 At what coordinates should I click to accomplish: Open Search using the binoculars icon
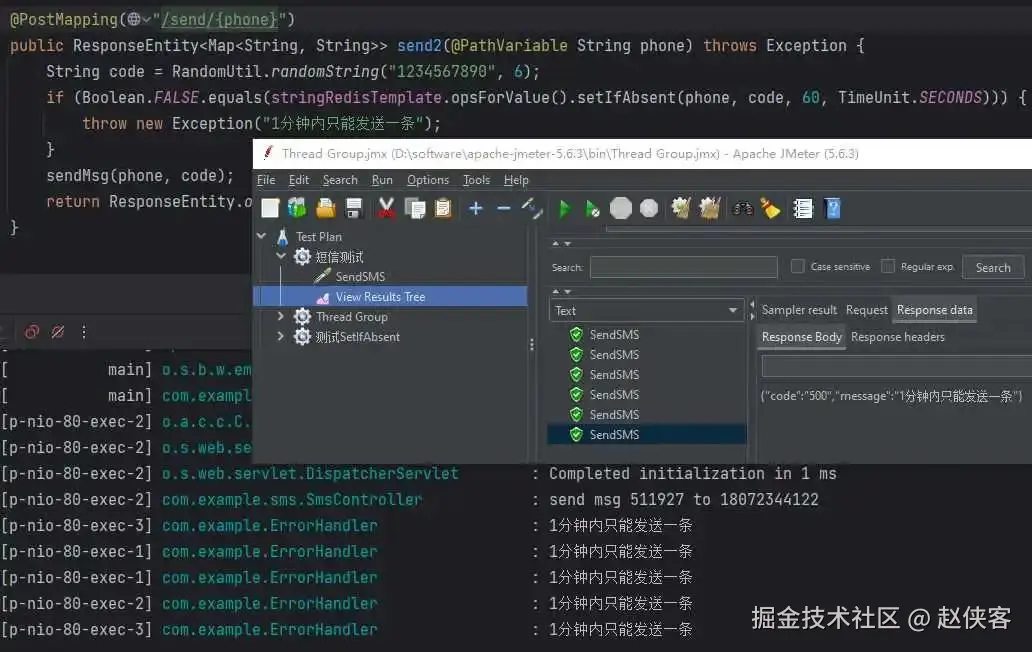742,208
